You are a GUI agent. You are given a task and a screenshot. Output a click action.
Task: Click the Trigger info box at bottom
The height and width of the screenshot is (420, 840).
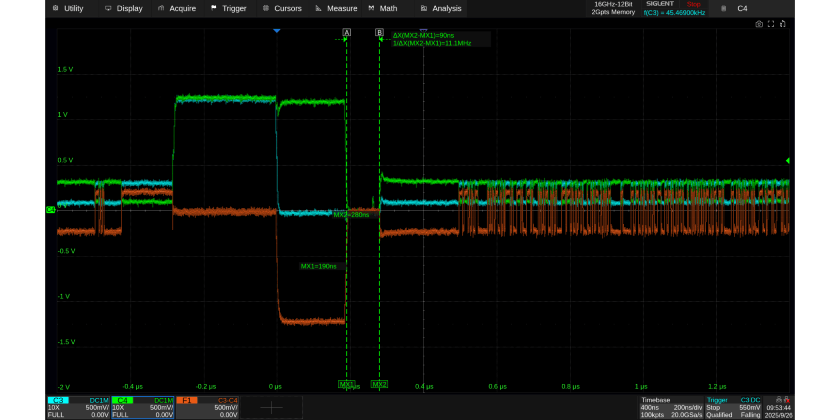click(733, 407)
